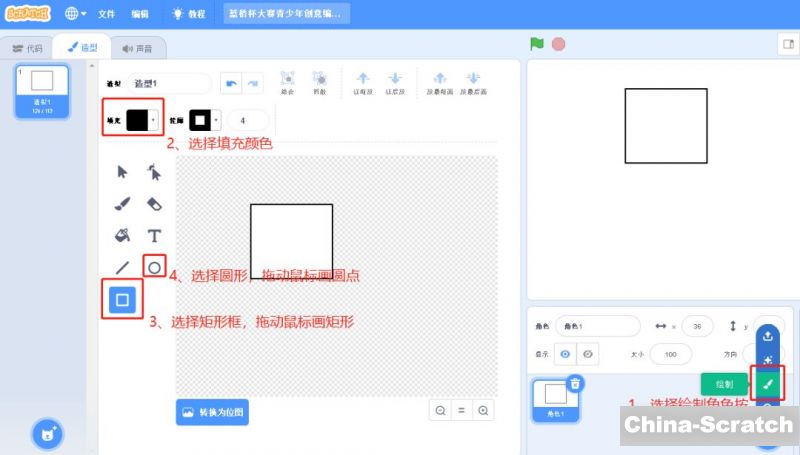
Task: Open the language globe menu
Action: click(x=75, y=14)
